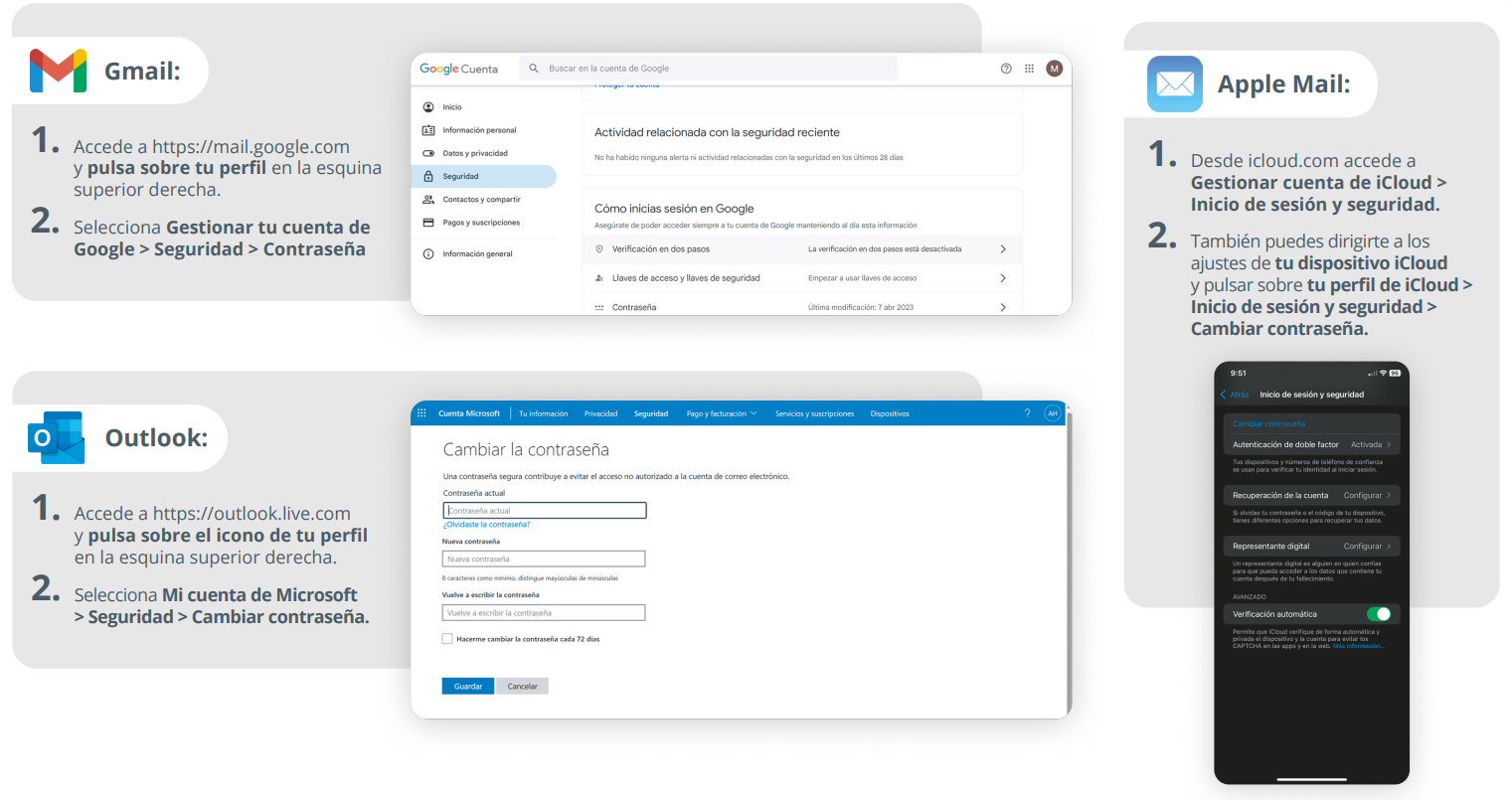
Task: Switch to the Privacidad tab
Action: (600, 413)
